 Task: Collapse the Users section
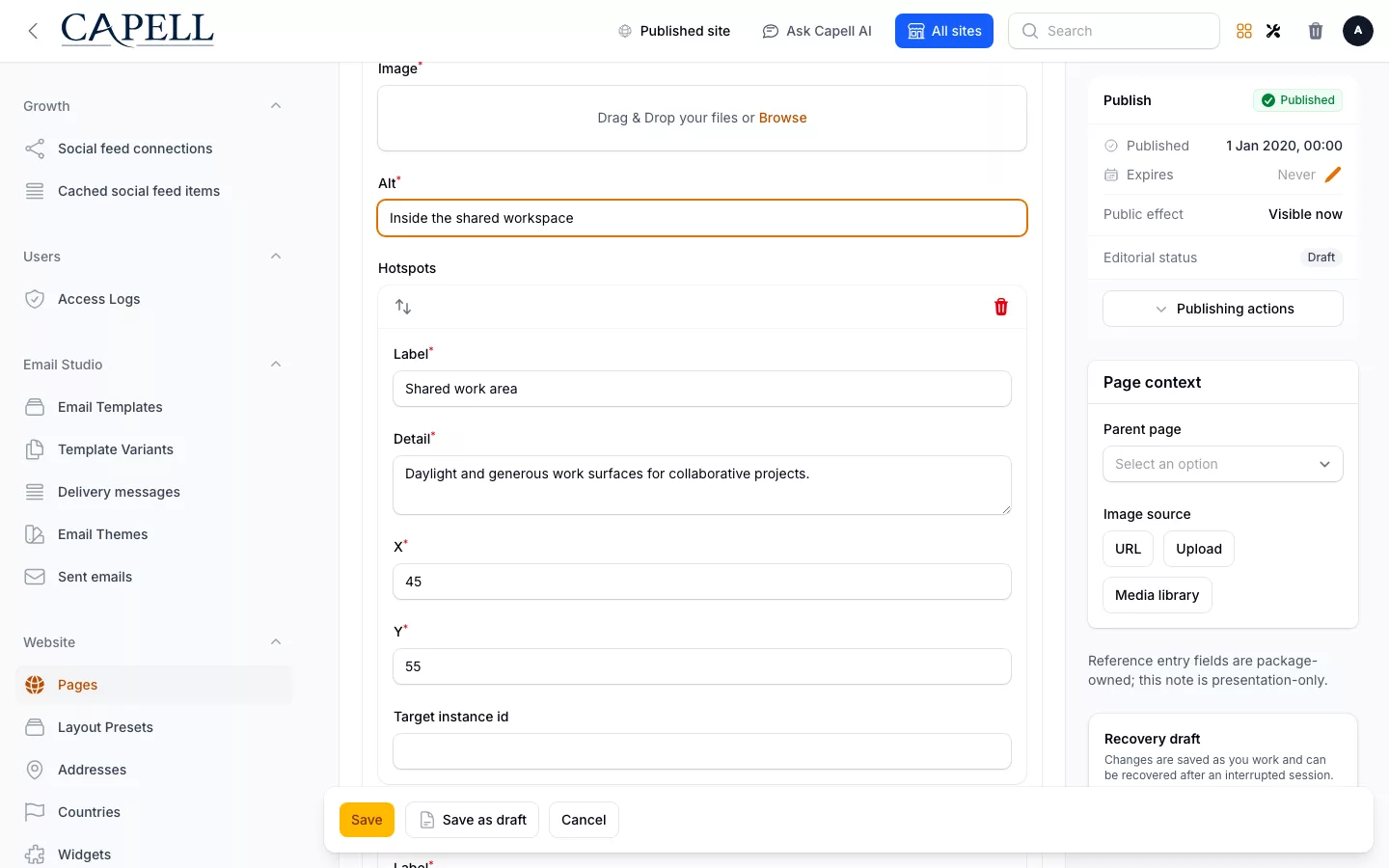[x=276, y=257]
